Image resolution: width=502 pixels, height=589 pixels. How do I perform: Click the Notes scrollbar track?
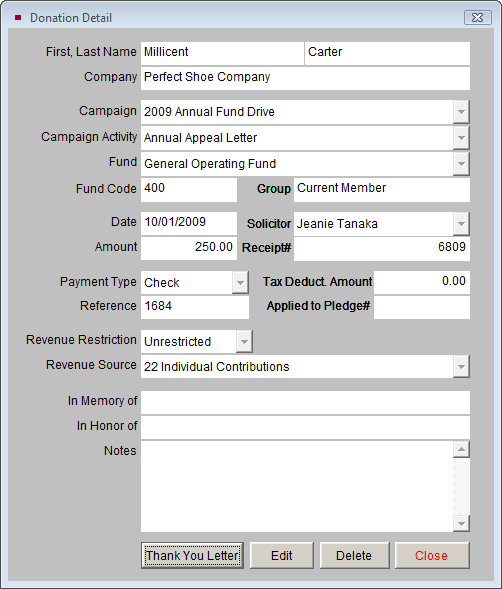(461, 486)
